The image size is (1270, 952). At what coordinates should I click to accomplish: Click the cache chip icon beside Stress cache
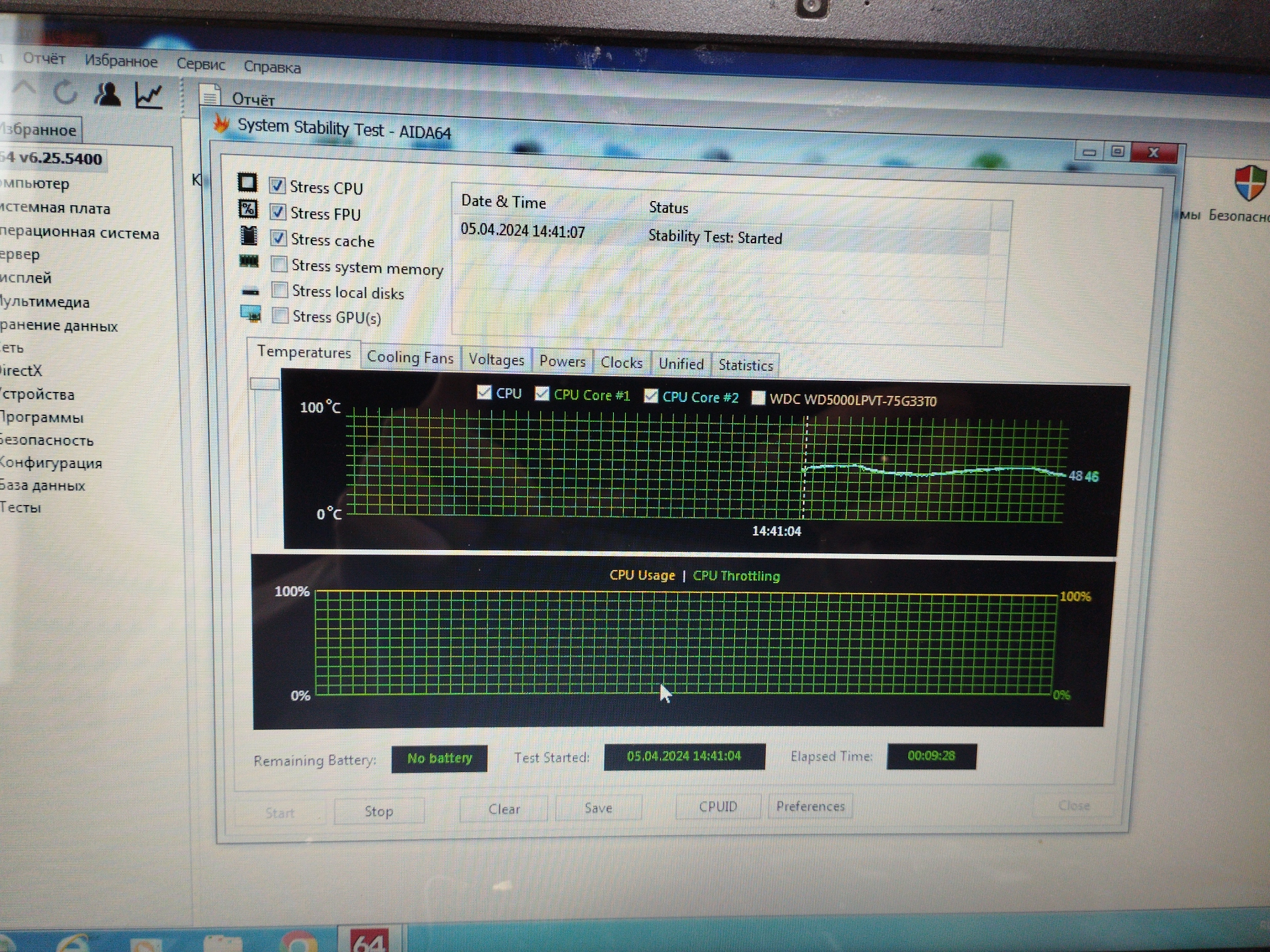(x=249, y=235)
